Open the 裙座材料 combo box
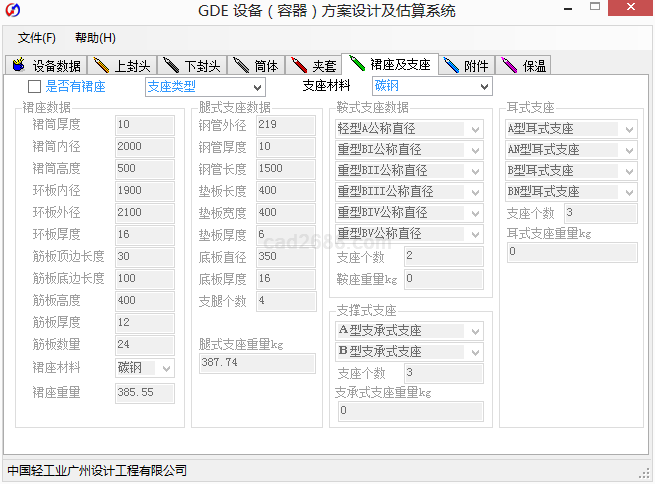 pyautogui.click(x=144, y=368)
